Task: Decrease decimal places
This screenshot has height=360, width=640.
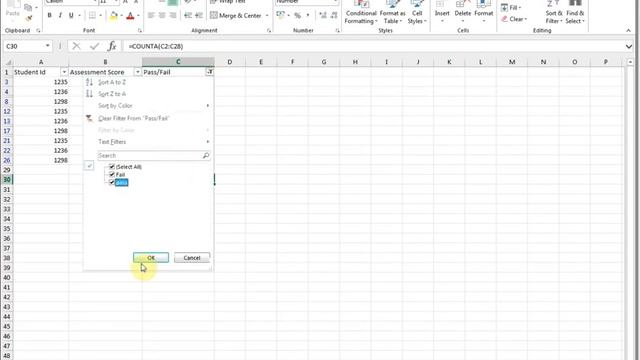Action: point(334,16)
